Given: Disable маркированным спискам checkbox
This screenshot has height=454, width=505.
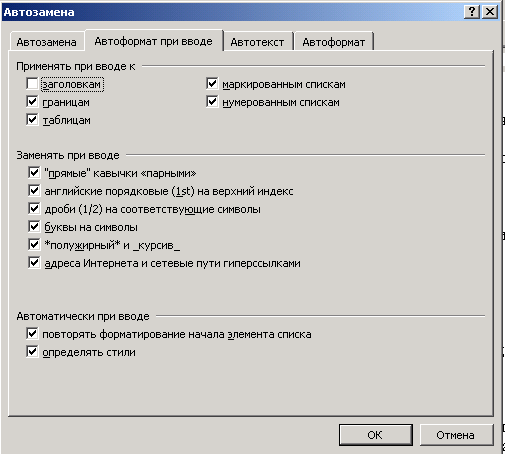Looking at the screenshot, I should [x=212, y=84].
